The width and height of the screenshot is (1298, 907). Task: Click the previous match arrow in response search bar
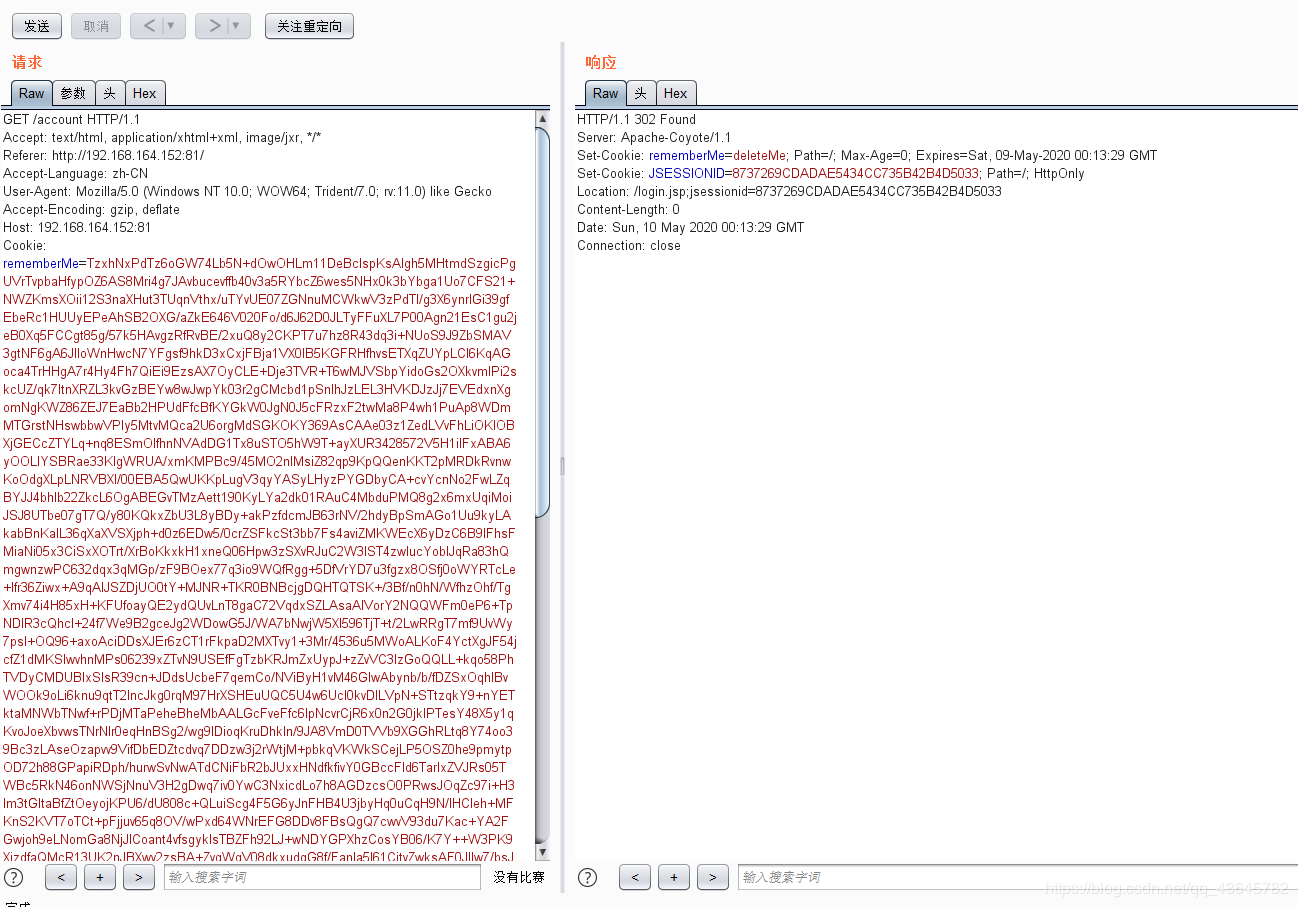pyautogui.click(x=634, y=877)
